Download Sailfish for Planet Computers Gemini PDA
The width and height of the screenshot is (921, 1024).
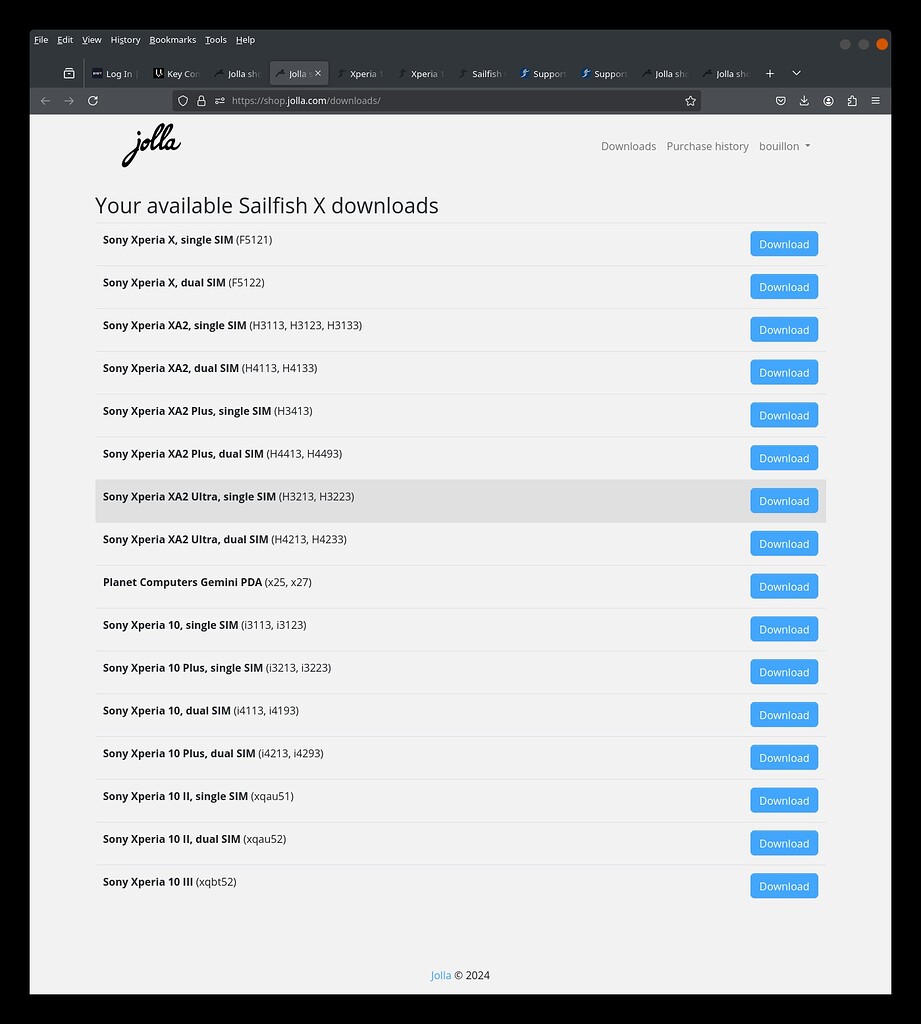783,586
